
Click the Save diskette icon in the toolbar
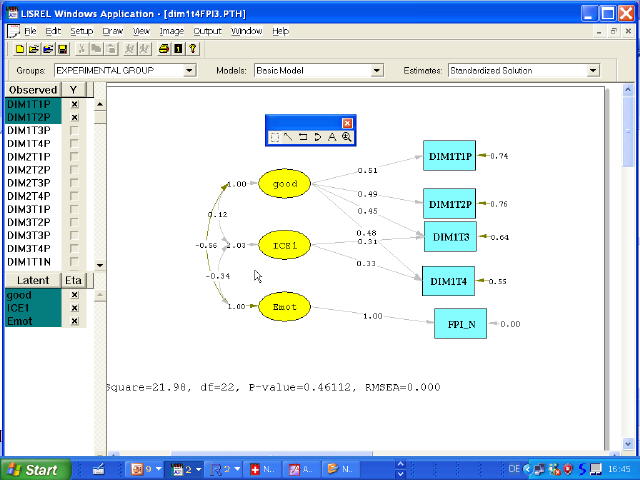[62, 48]
